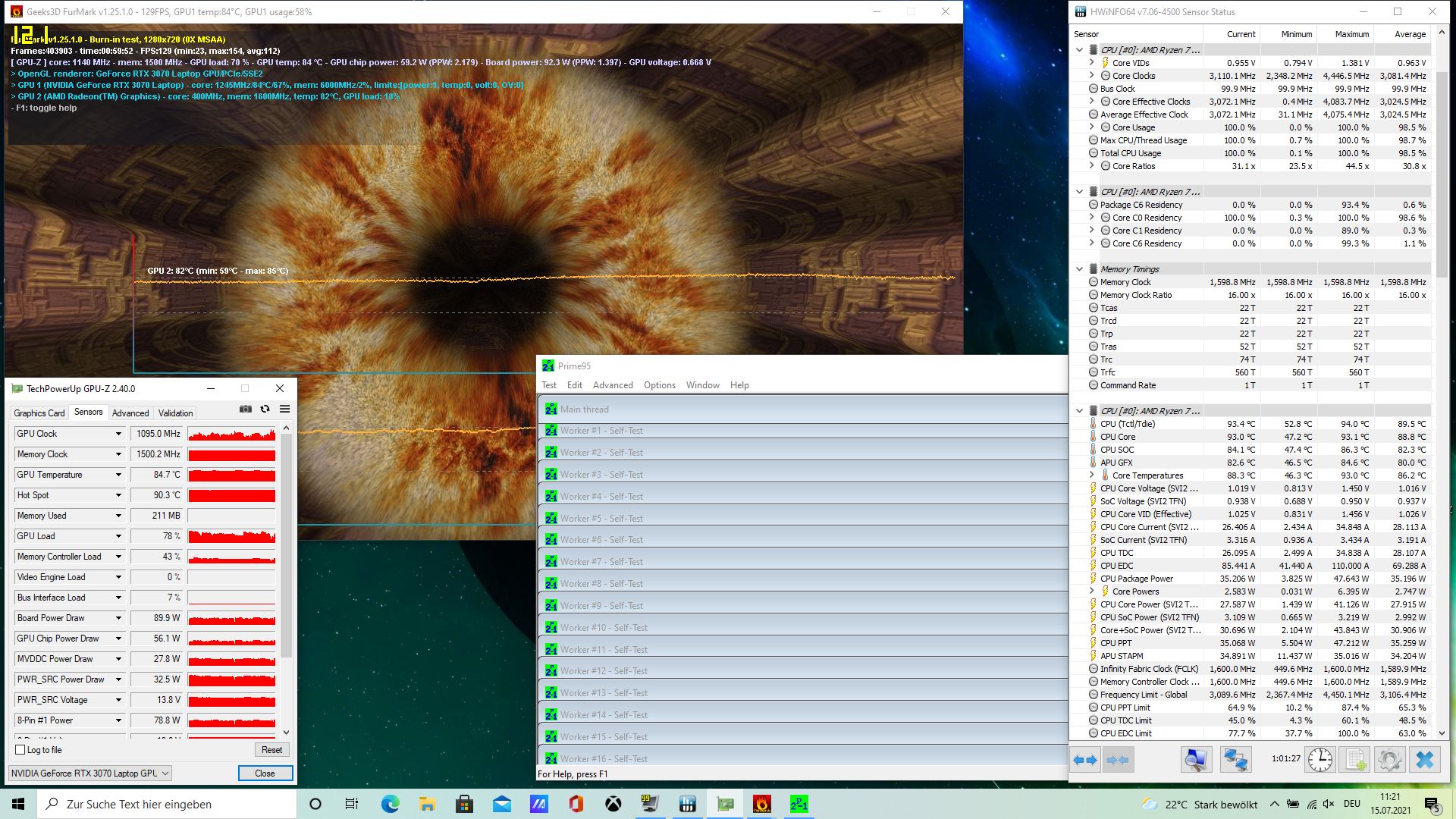Open Xbox app from taskbar
Viewport: 1456px width, 819px height.
613,804
